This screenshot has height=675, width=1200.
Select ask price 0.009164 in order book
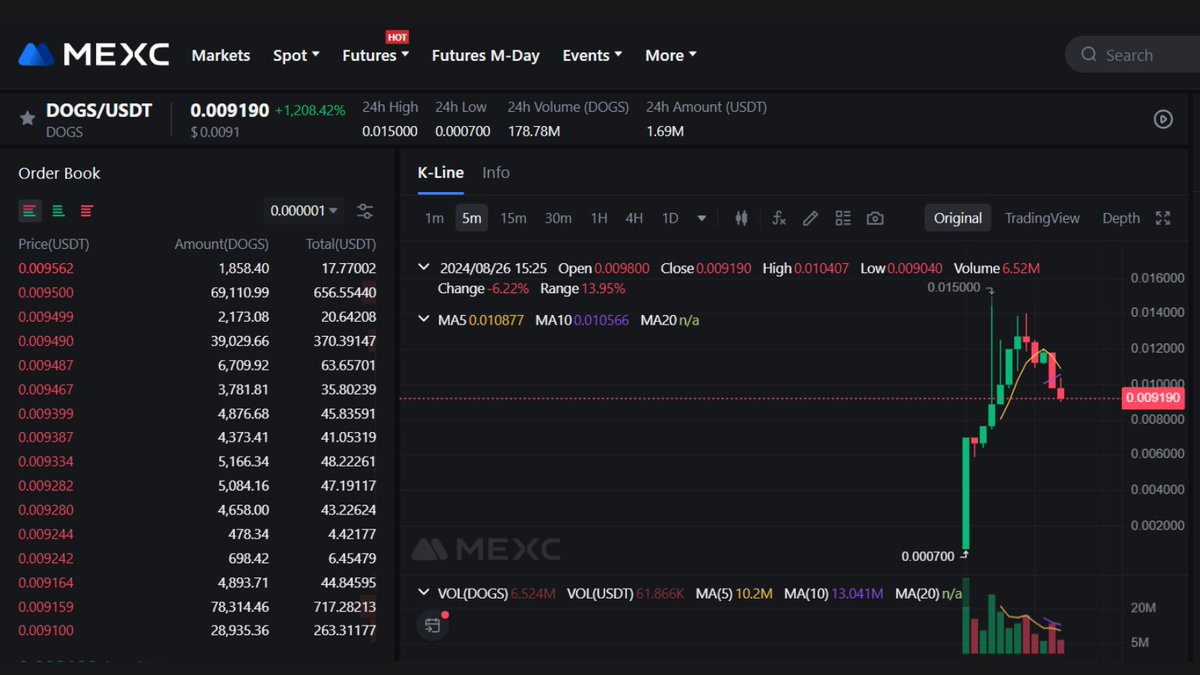tap(46, 582)
